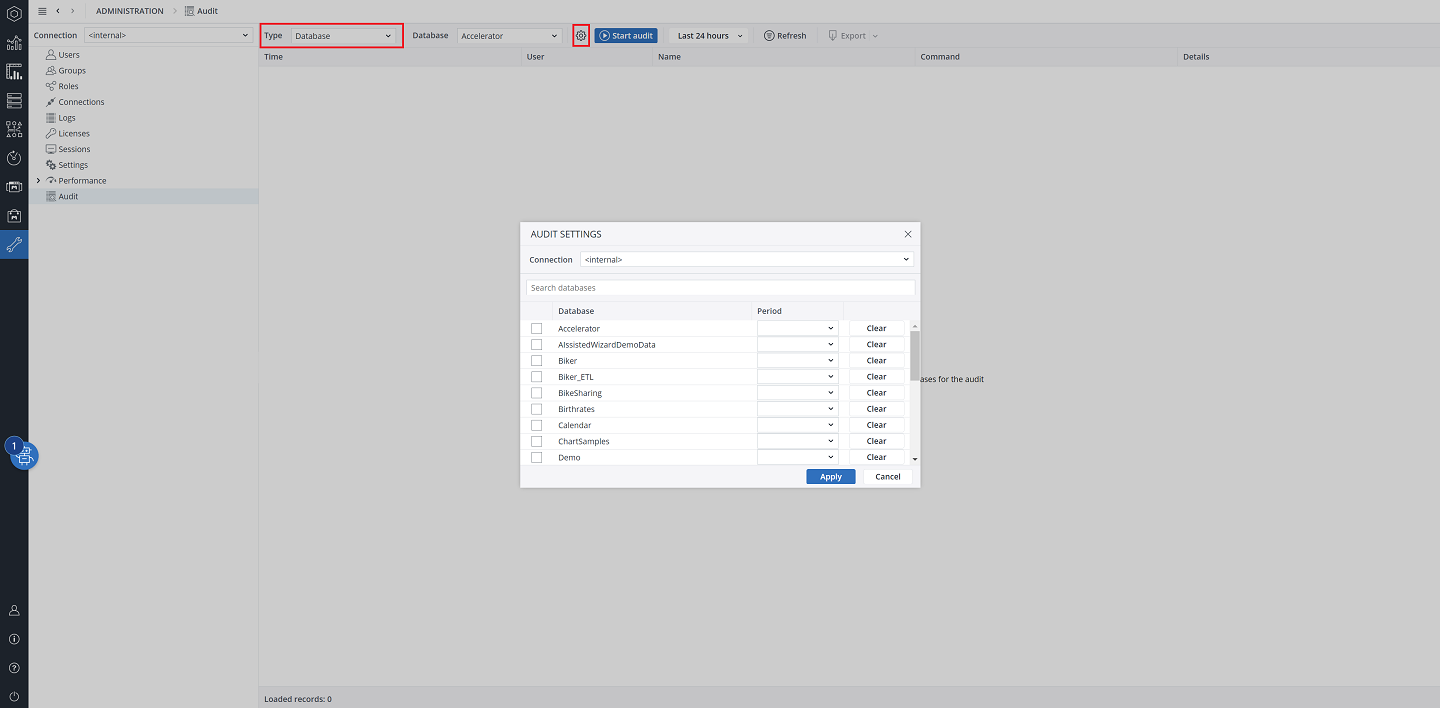Screen dimensions: 1440x708
Task: Open the sidebar Connection dropdown
Action: [x=168, y=35]
